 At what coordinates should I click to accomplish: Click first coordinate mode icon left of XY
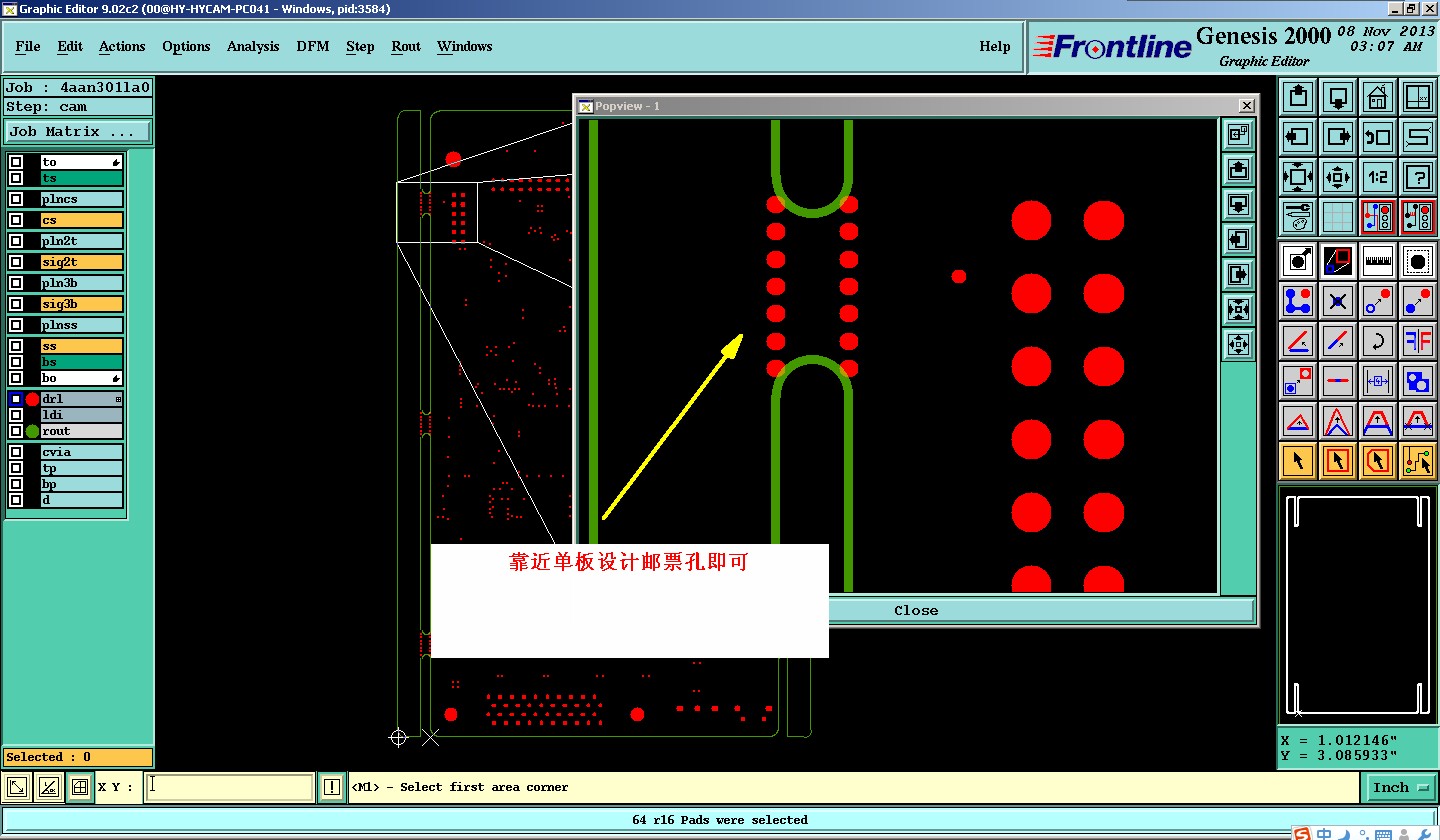(x=17, y=787)
